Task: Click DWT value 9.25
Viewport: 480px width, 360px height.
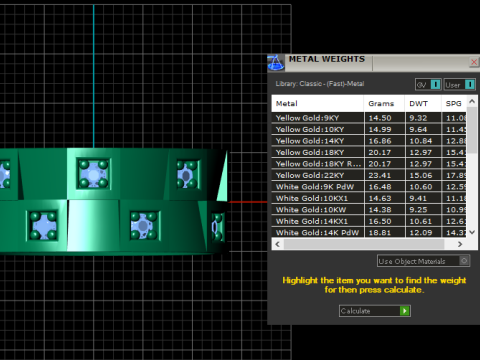Action: 418,210
